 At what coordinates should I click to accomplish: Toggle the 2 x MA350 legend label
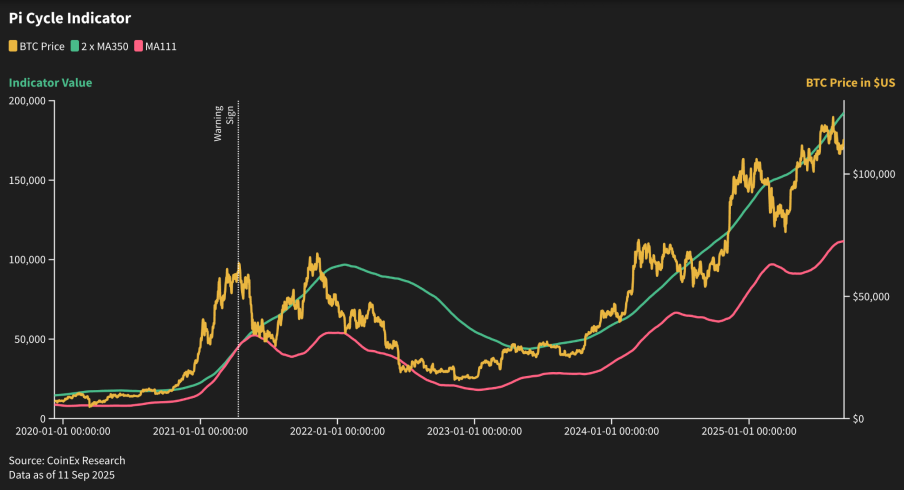[x=105, y=47]
